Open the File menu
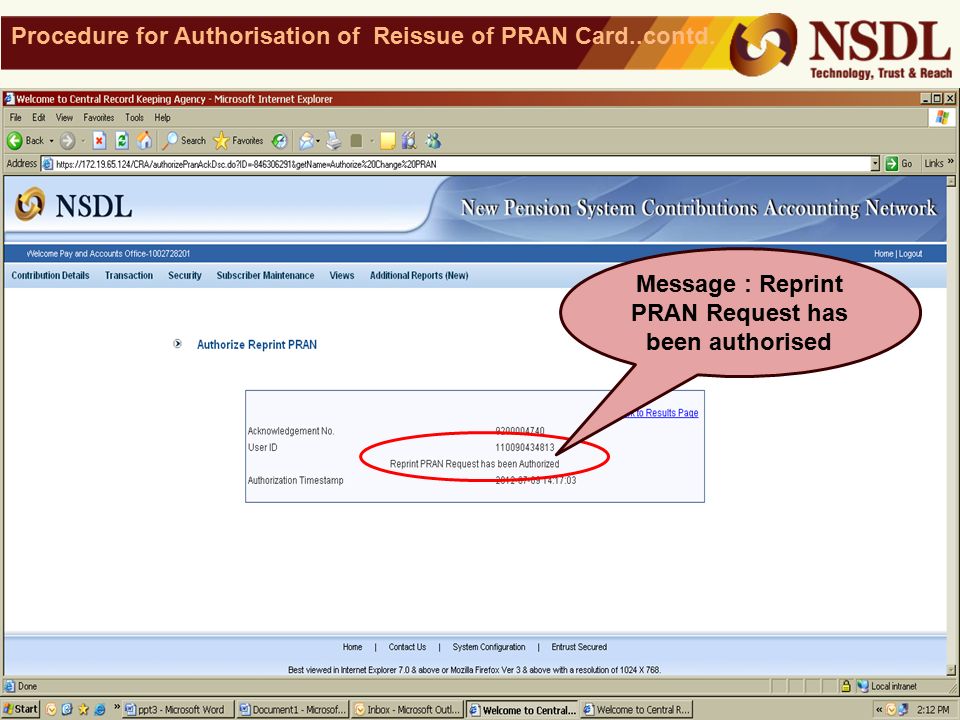The height and width of the screenshot is (720, 960). click(15, 118)
